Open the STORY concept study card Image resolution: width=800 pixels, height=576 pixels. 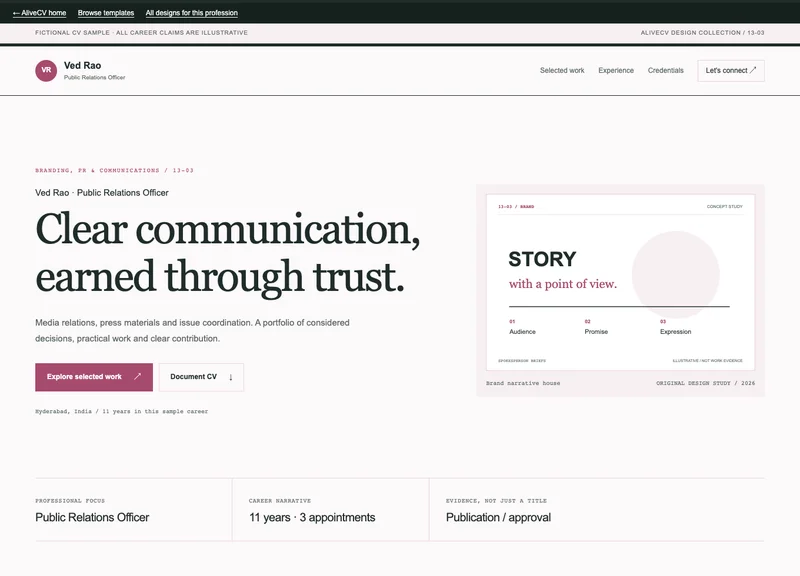[620, 282]
